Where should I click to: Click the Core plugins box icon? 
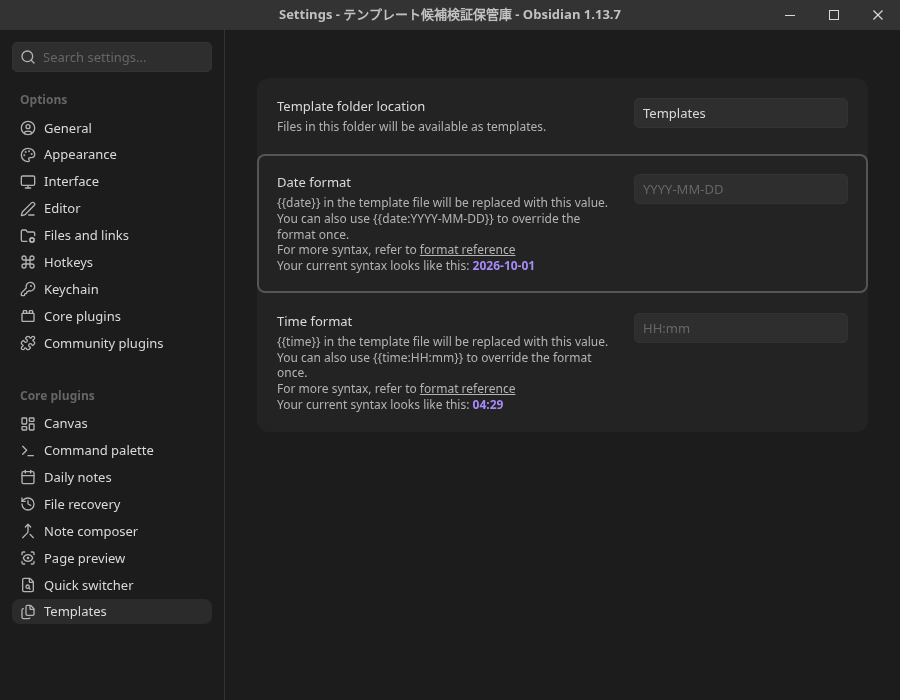(28, 317)
